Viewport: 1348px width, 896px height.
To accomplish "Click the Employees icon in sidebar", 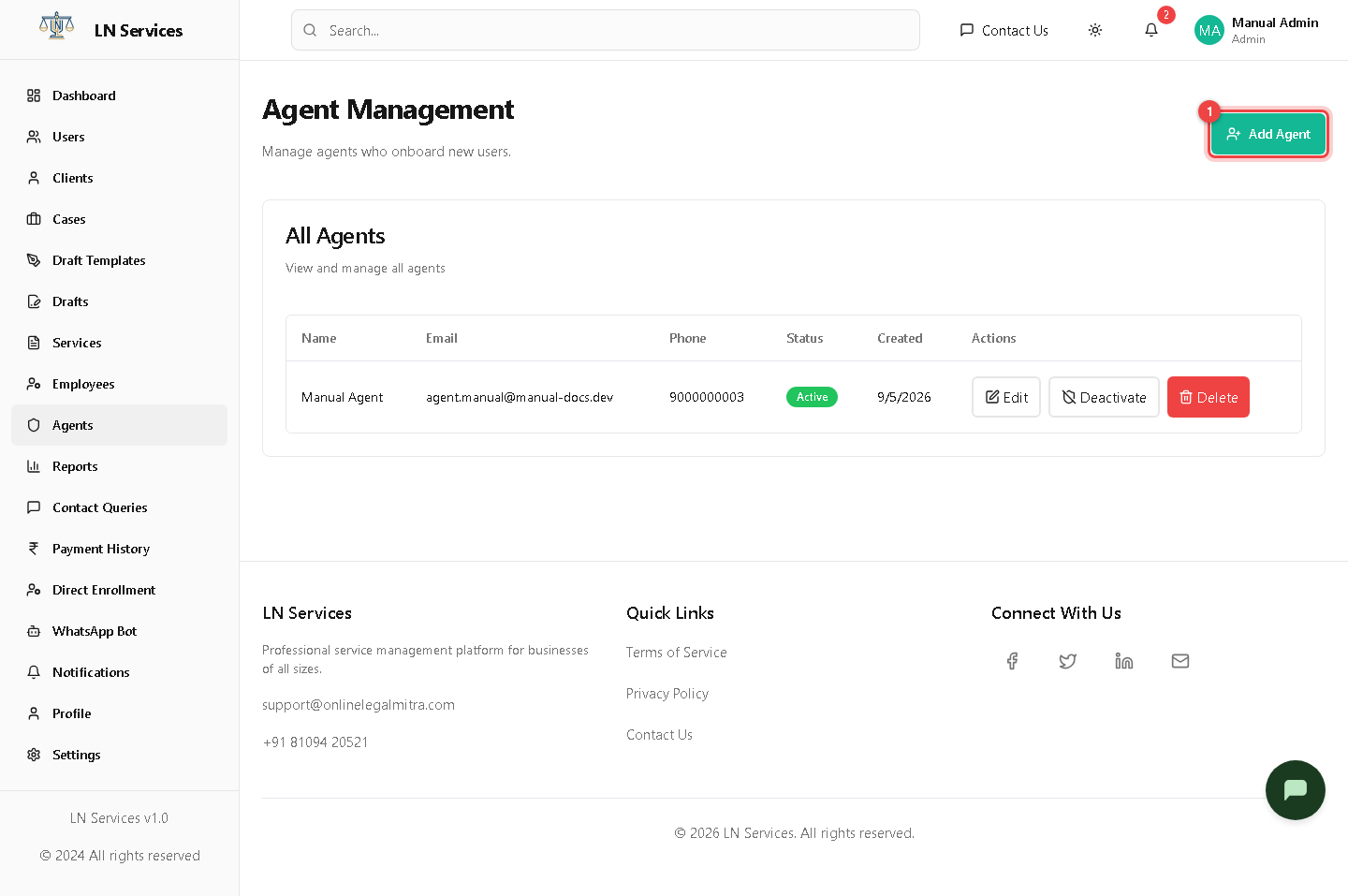I will pyautogui.click(x=34, y=384).
